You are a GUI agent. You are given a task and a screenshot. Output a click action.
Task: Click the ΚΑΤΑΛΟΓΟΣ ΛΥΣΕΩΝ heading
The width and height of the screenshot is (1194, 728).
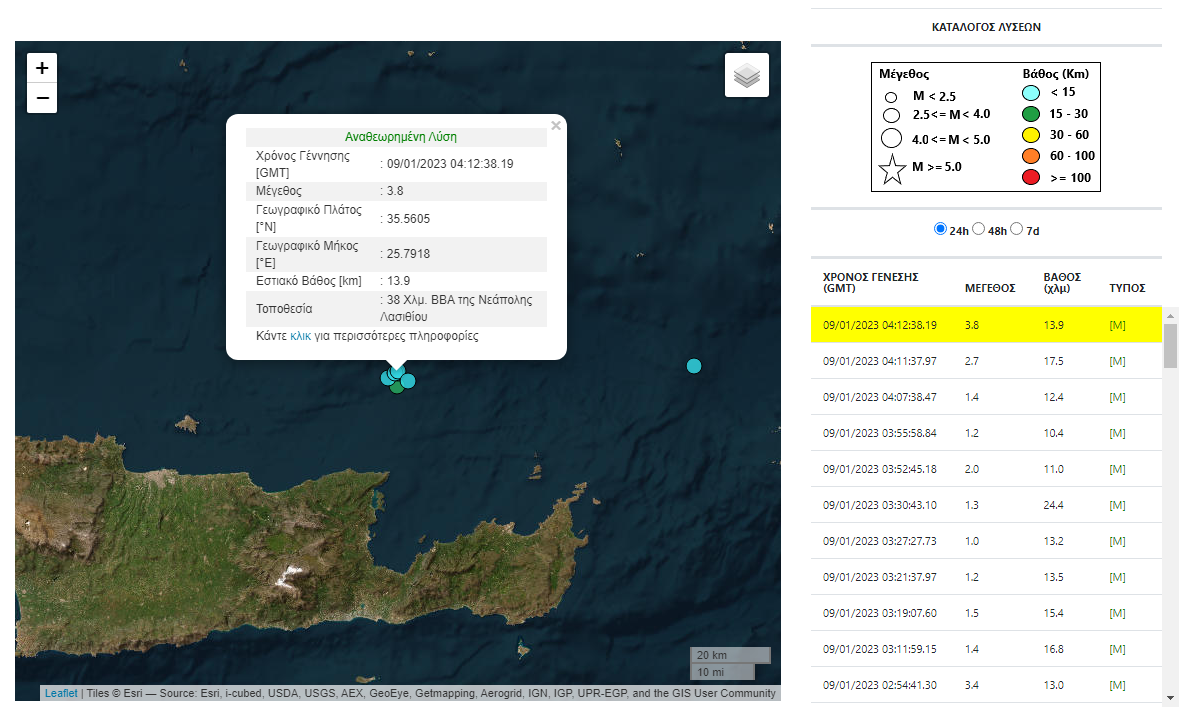click(x=986, y=27)
